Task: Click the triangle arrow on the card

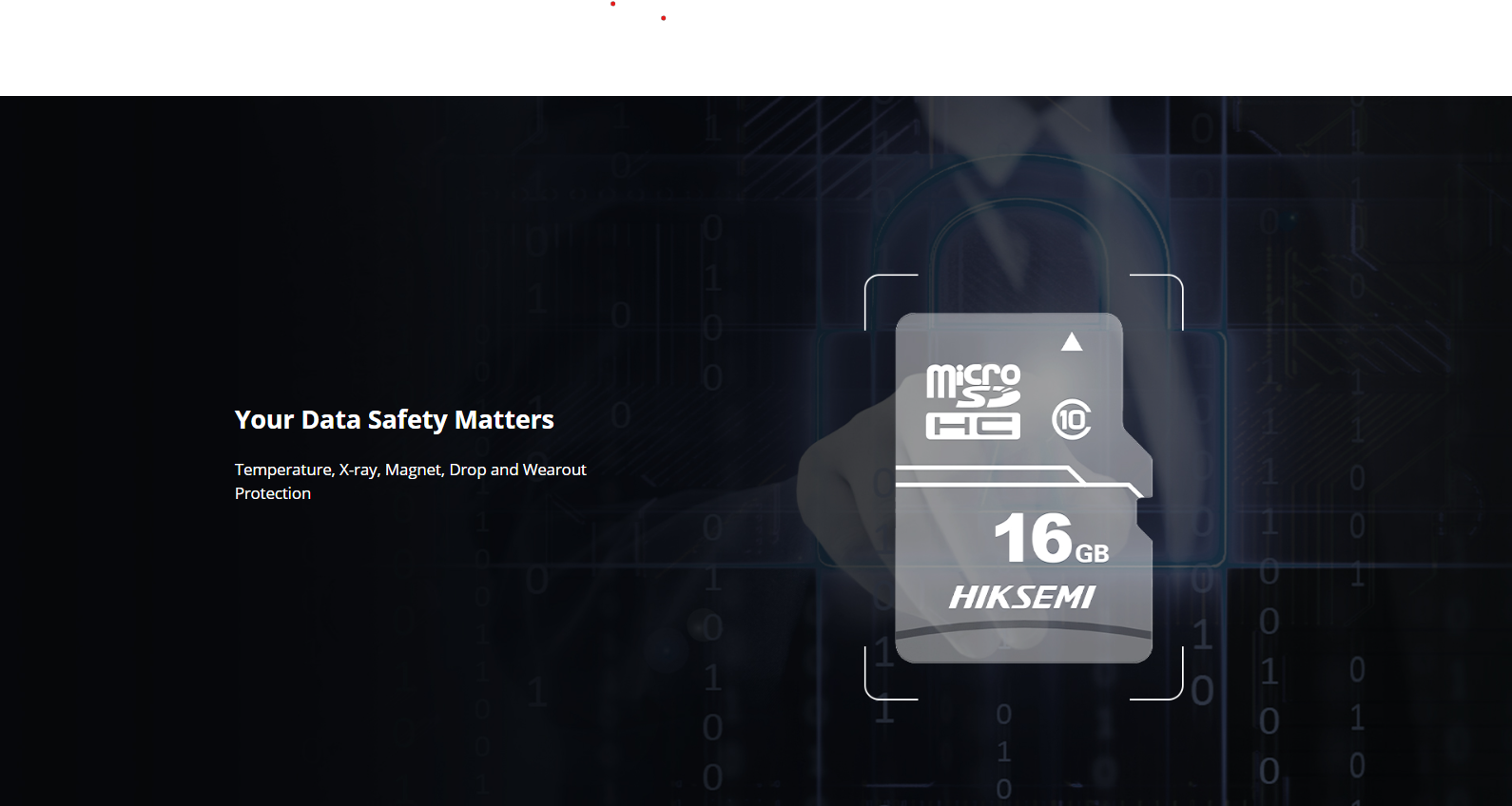Action: (1072, 341)
